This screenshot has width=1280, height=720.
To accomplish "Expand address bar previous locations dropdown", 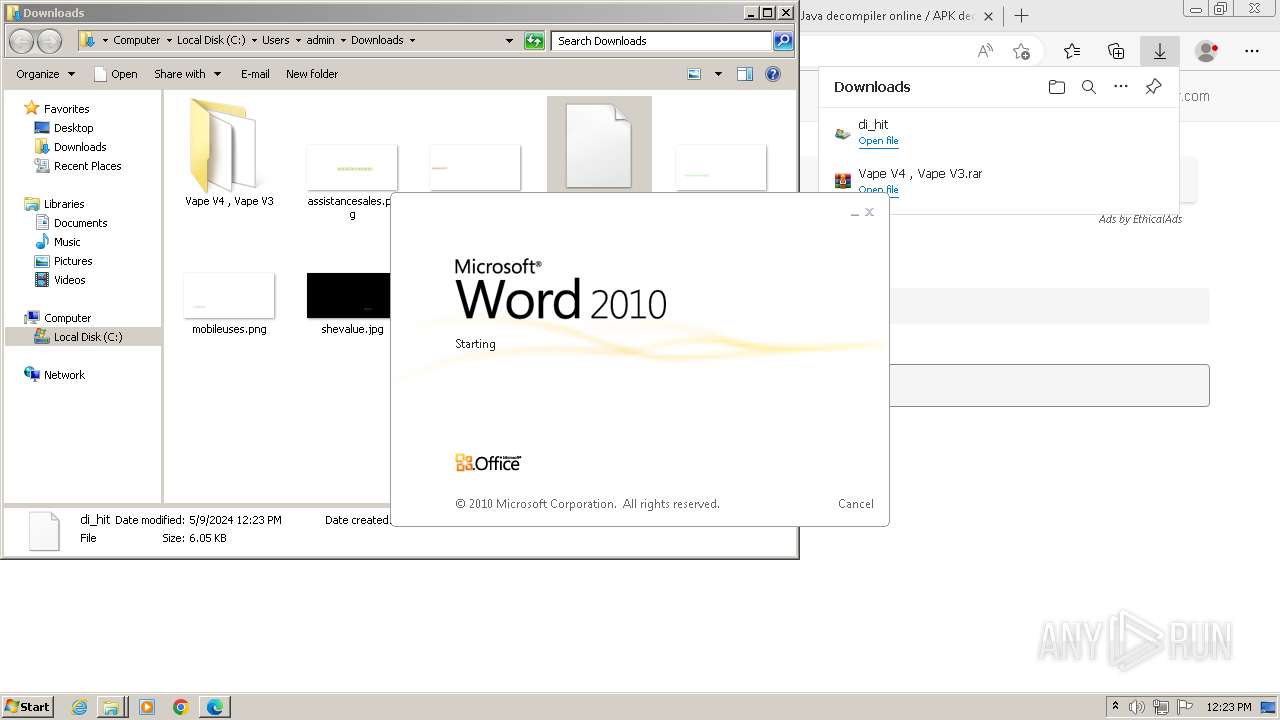I will click(509, 41).
